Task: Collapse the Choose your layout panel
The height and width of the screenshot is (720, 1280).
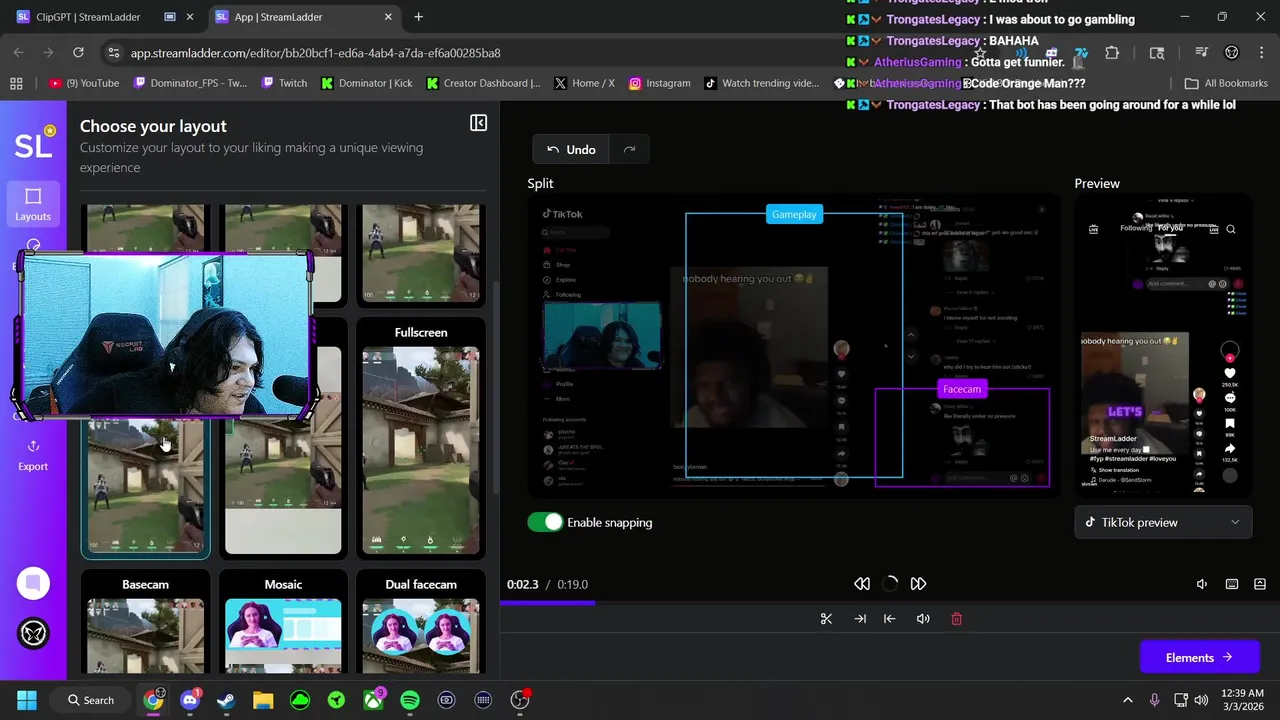Action: point(478,122)
